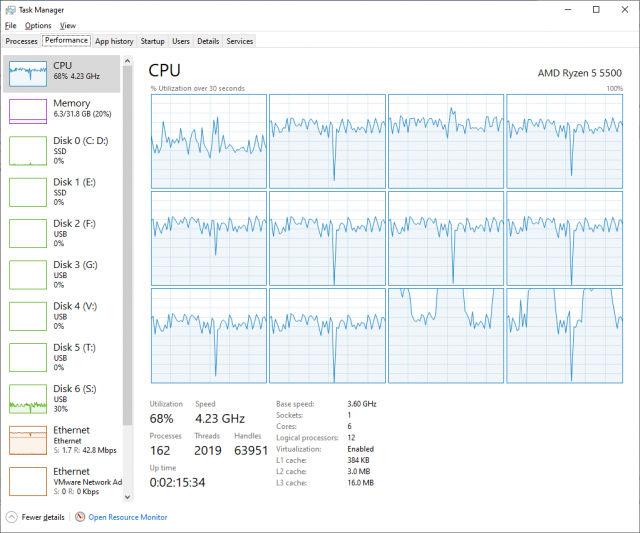Image resolution: width=640 pixels, height=533 pixels.
Task: Open the Ethernet throughput graph icon
Action: point(28,440)
